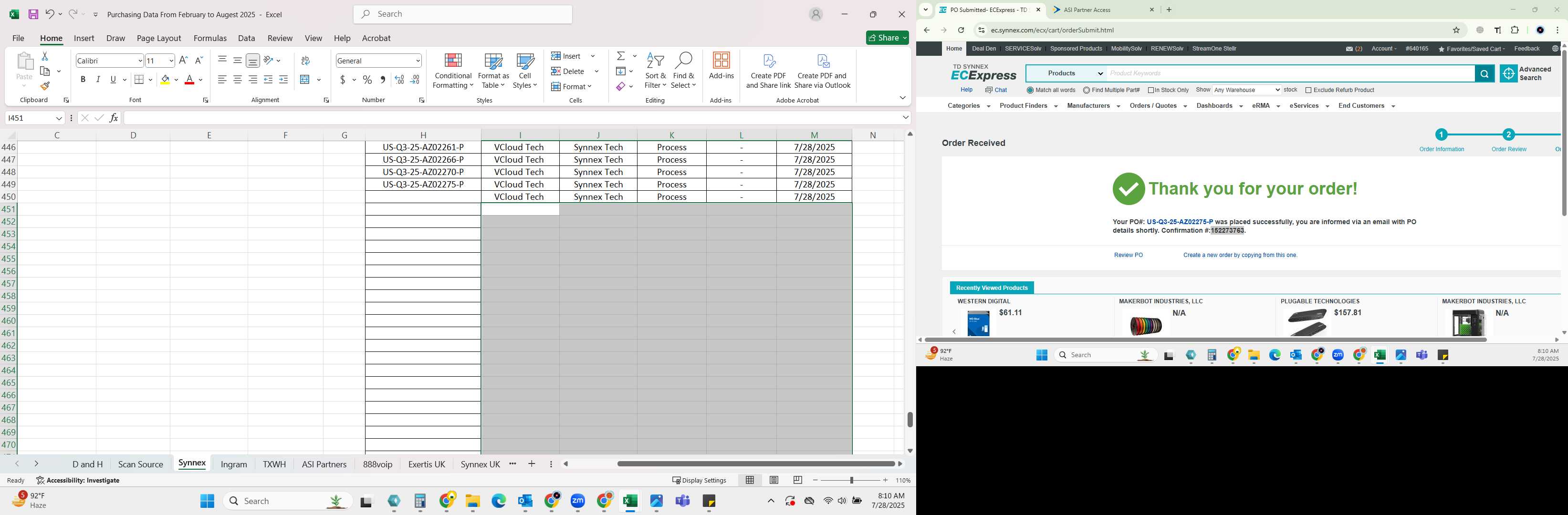
Task: Open the Add-ins button in ribbon
Action: tap(721, 66)
